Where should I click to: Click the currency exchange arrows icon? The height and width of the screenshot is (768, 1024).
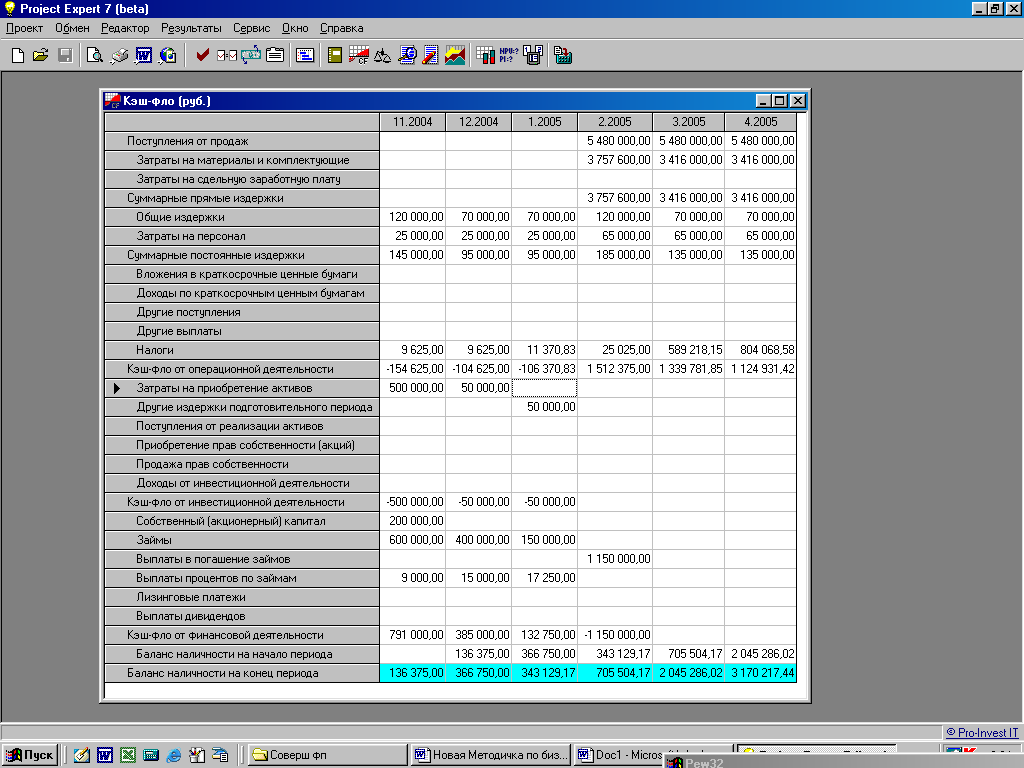[251, 56]
